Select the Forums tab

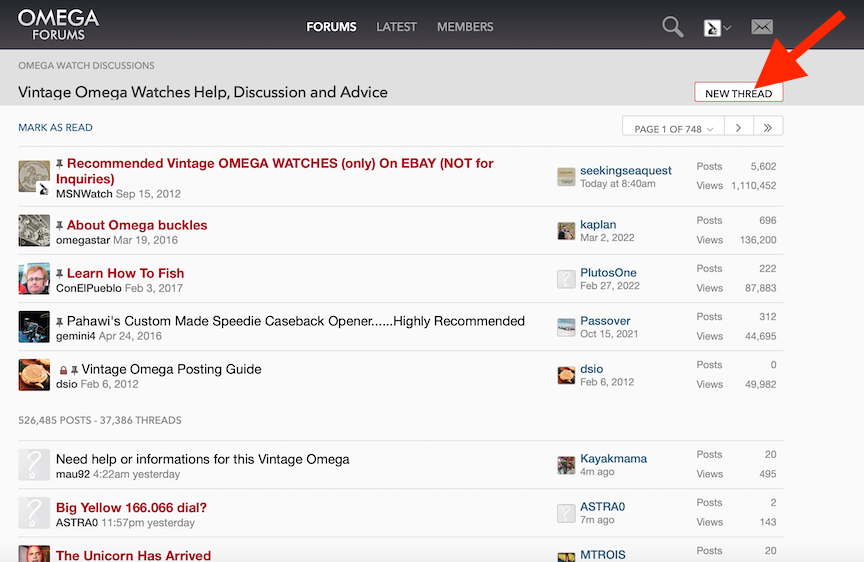[x=331, y=27]
